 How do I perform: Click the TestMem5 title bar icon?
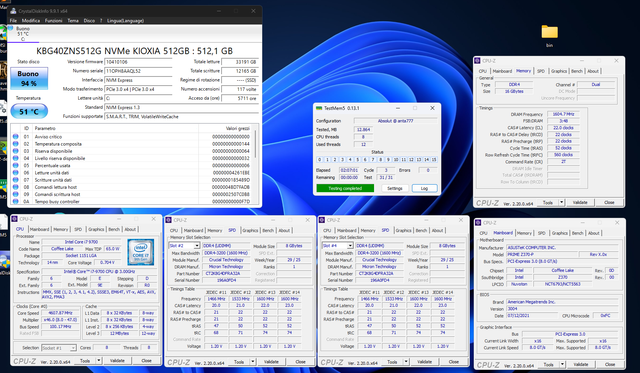[319, 108]
